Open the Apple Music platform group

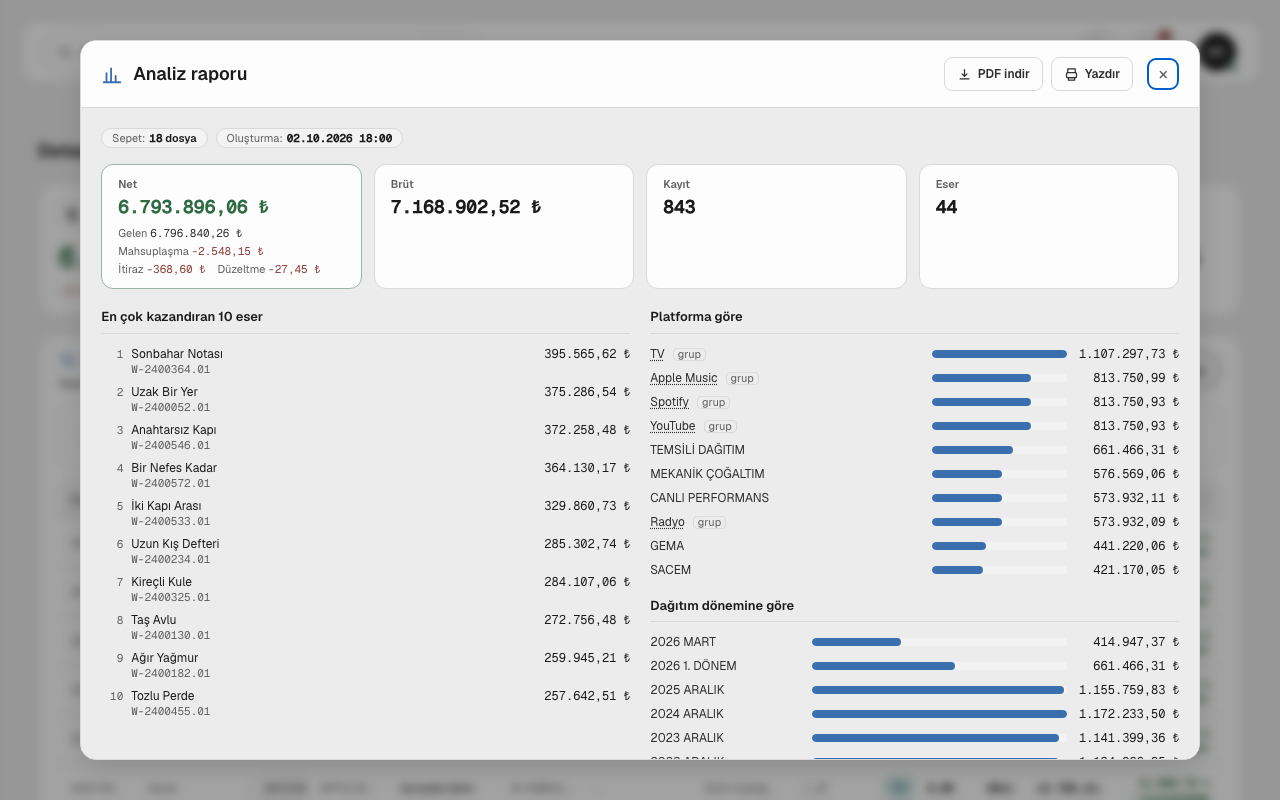(684, 378)
